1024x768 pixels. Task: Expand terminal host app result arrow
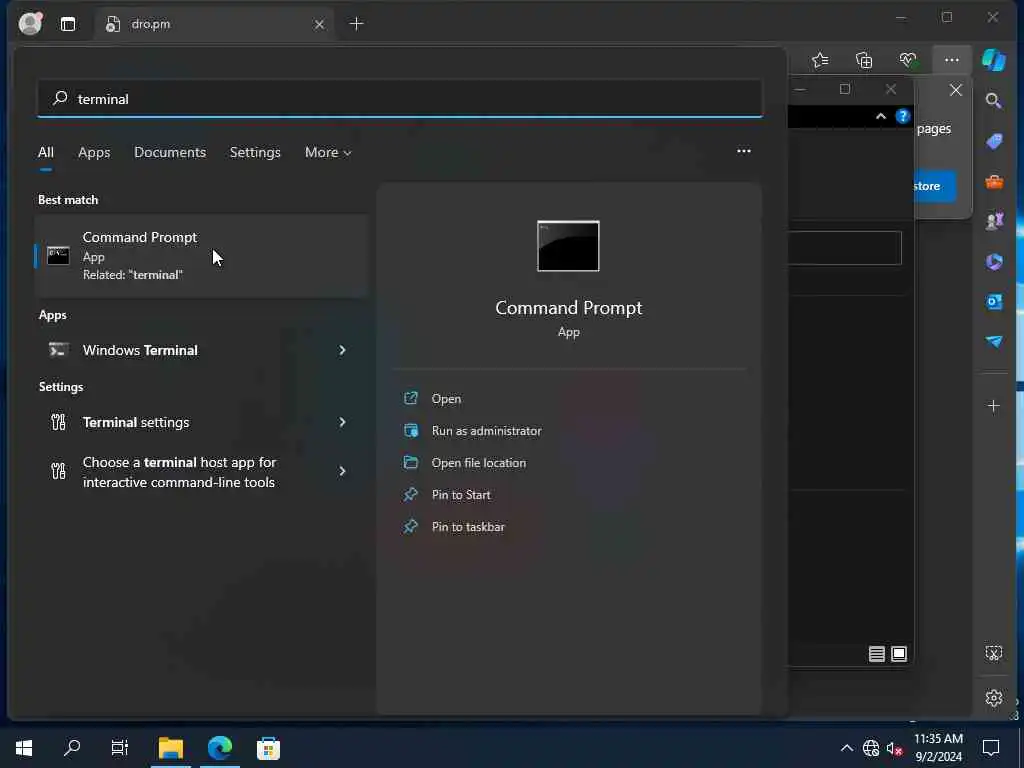(x=342, y=471)
